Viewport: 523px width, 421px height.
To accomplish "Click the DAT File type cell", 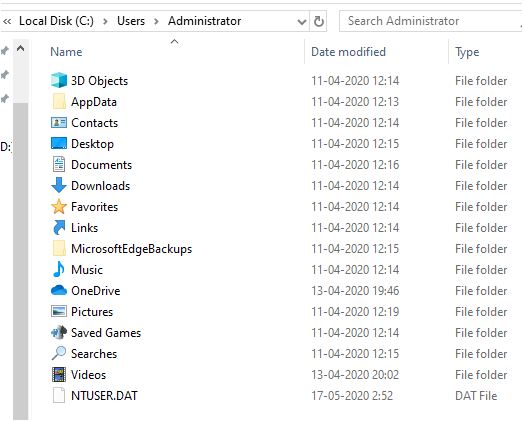I will tap(476, 396).
